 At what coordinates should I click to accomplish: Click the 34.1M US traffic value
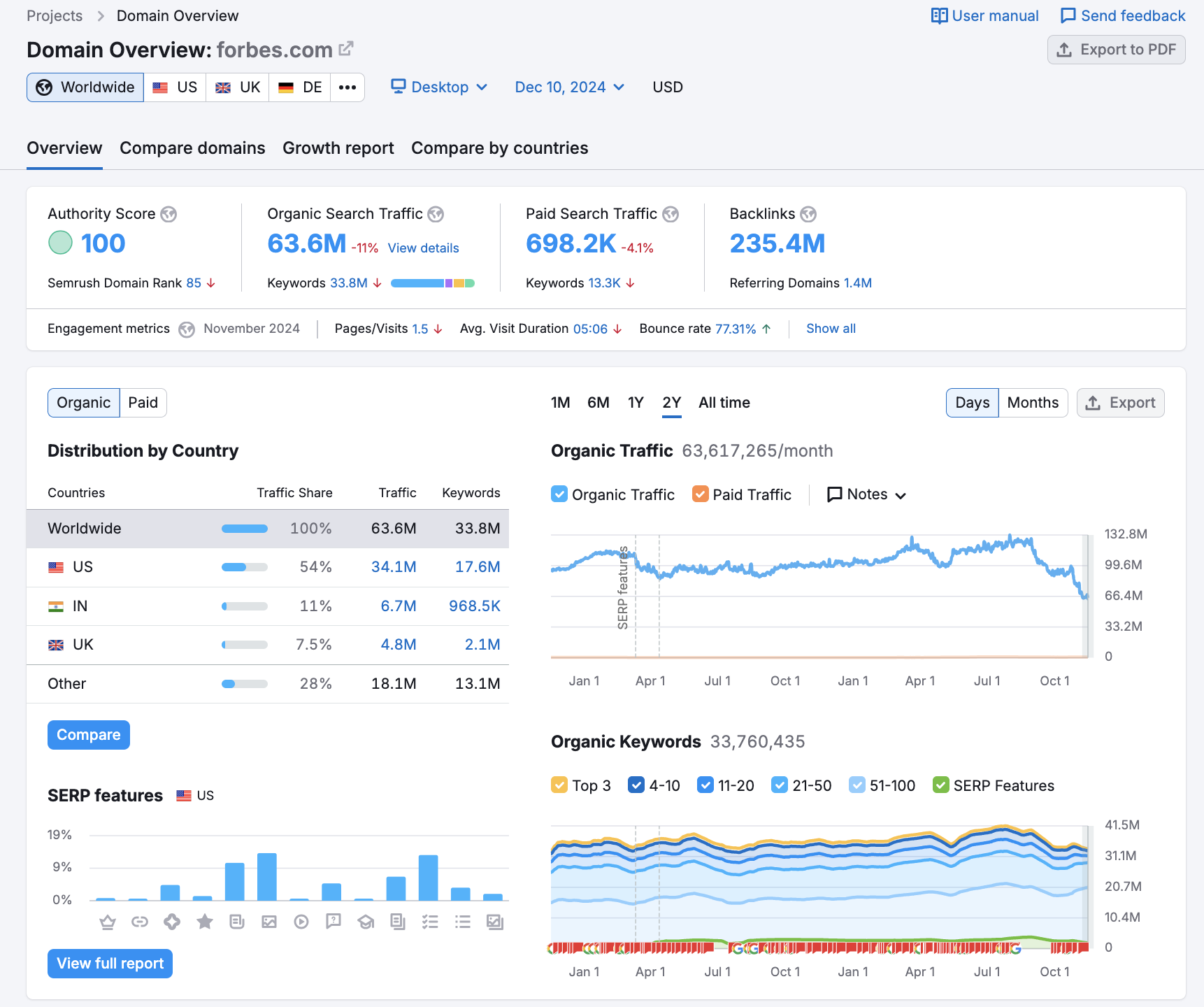click(394, 567)
